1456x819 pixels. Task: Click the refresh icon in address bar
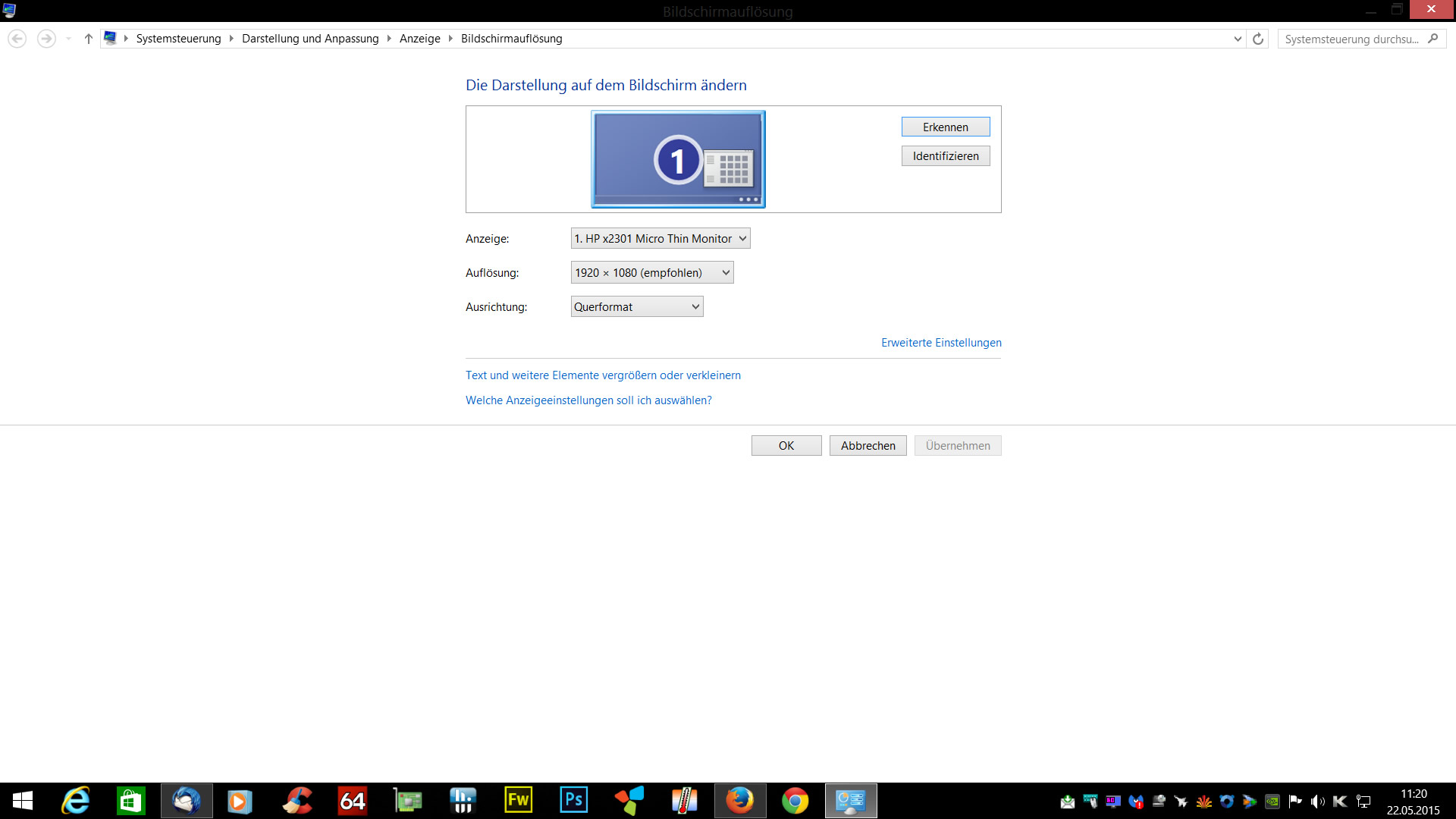1258,39
